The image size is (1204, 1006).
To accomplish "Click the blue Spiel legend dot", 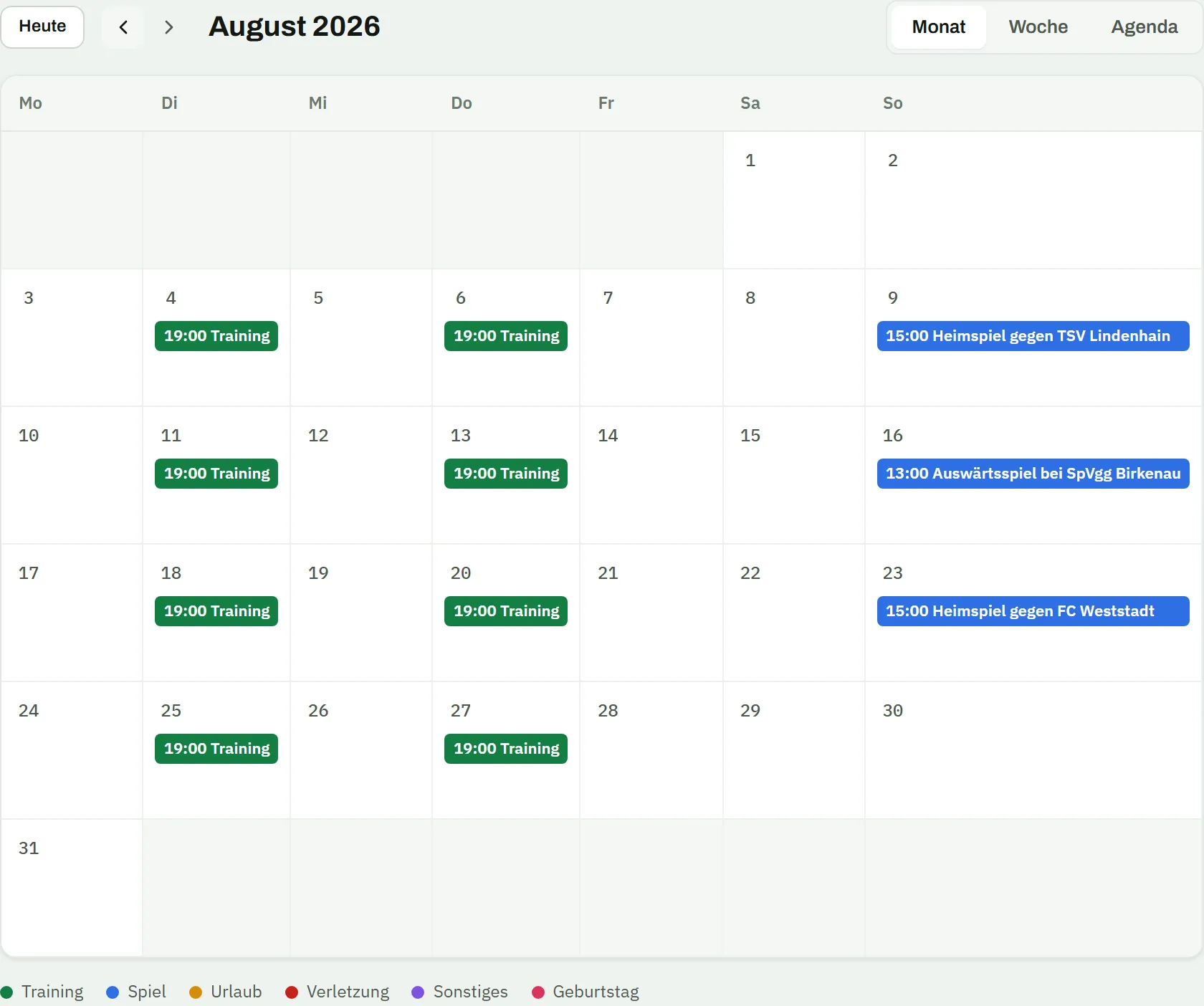I will tap(113, 992).
